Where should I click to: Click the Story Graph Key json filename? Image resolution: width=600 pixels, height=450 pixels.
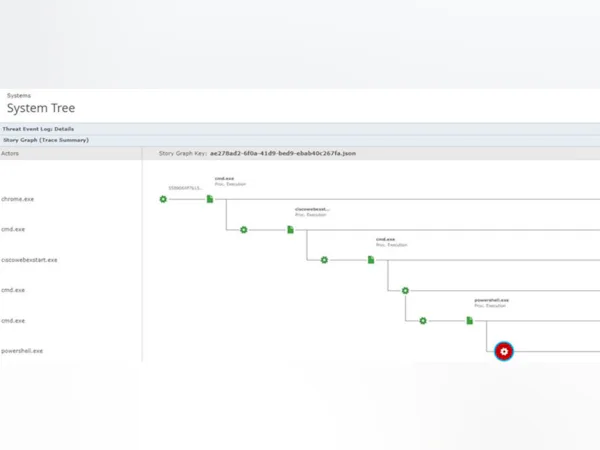coord(283,153)
